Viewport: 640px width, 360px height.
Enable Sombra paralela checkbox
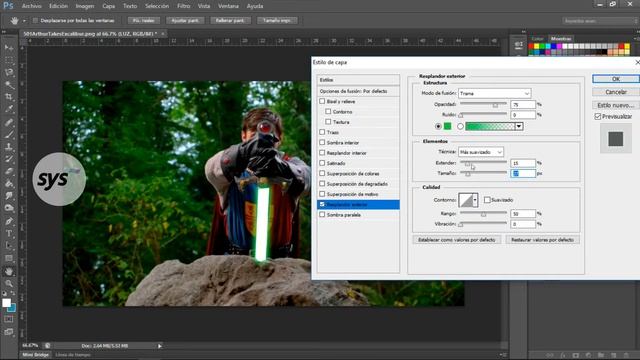[x=322, y=215]
